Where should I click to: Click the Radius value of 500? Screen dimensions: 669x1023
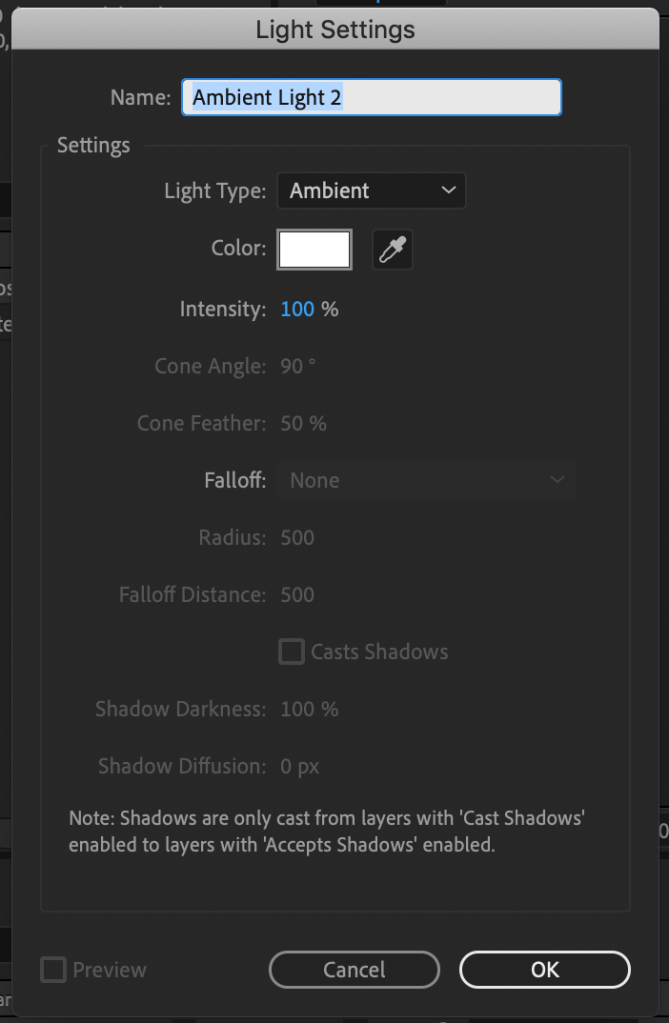click(x=297, y=538)
